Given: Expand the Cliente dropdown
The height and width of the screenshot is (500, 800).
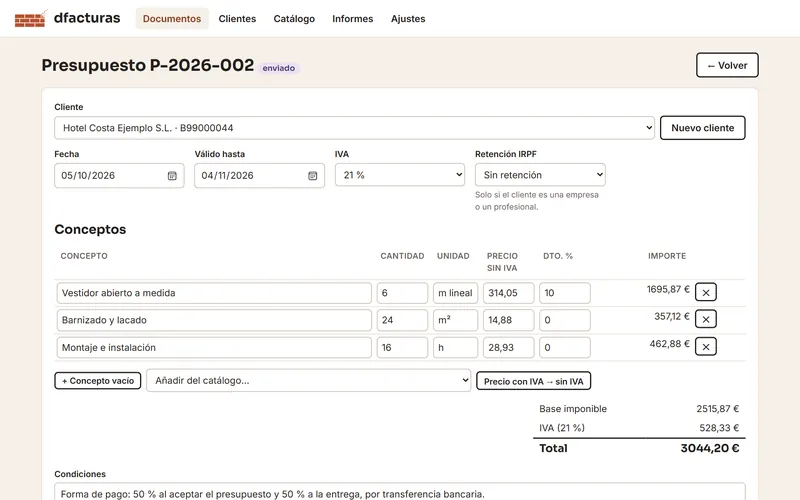Looking at the screenshot, I should [354, 128].
